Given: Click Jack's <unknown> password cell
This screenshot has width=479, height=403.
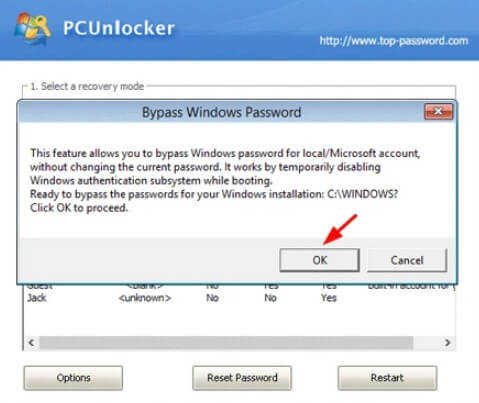Looking at the screenshot, I should (145, 298).
